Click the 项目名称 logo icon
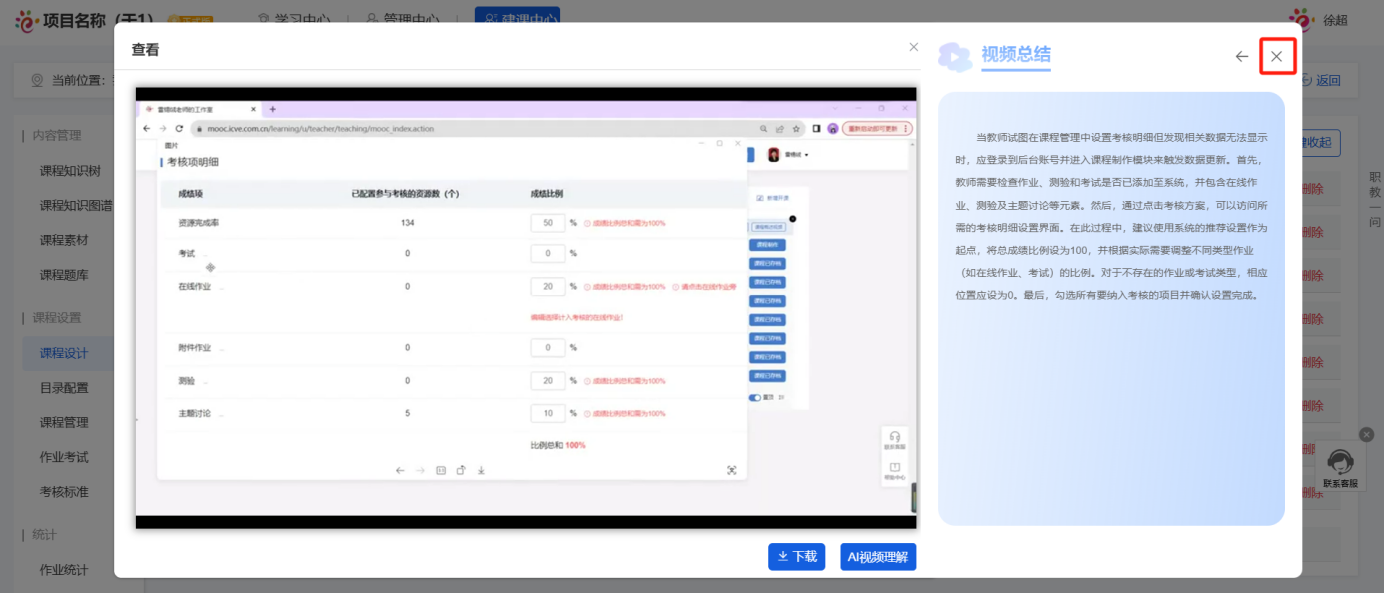 [27, 20]
